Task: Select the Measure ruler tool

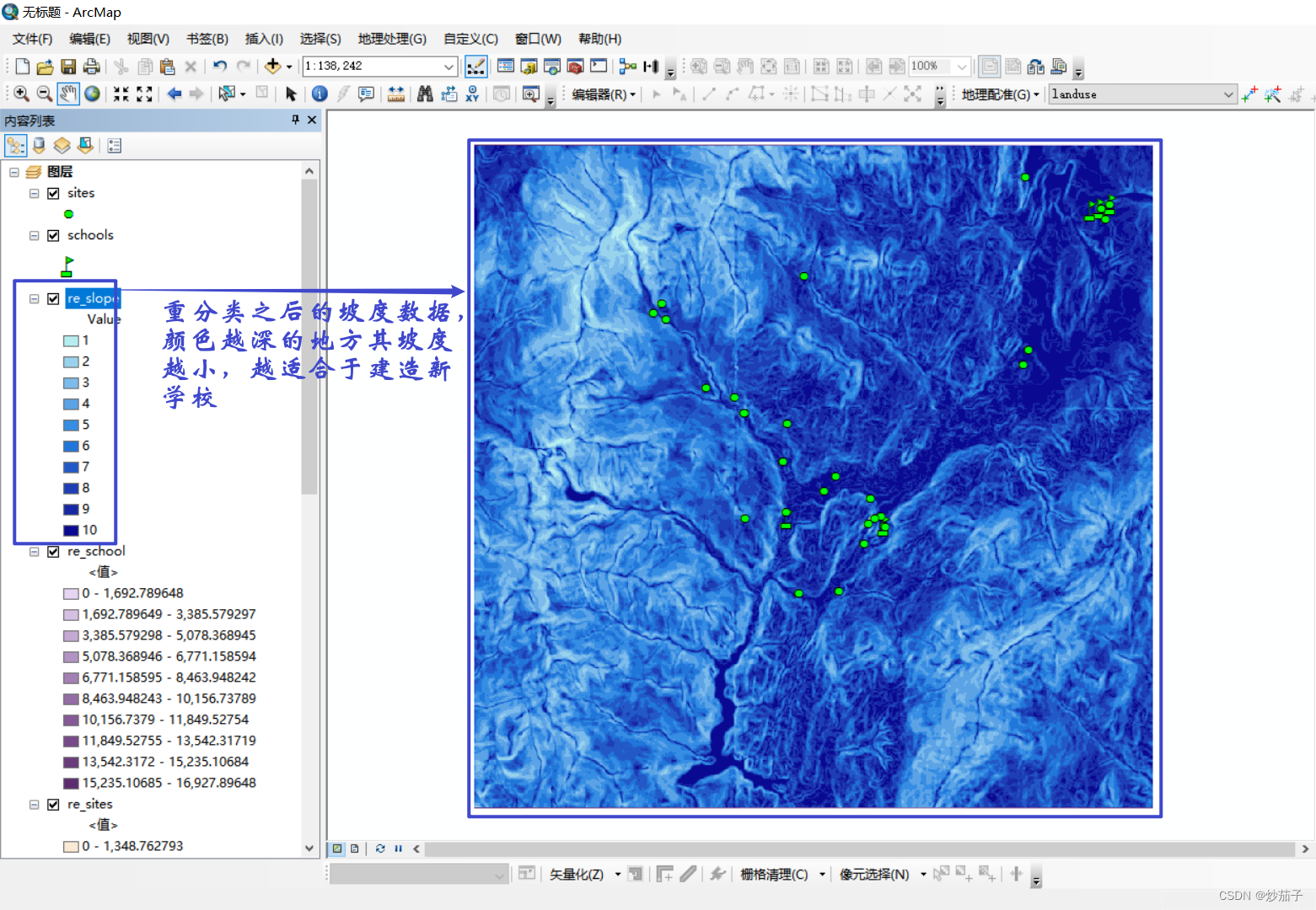Action: 395,94
